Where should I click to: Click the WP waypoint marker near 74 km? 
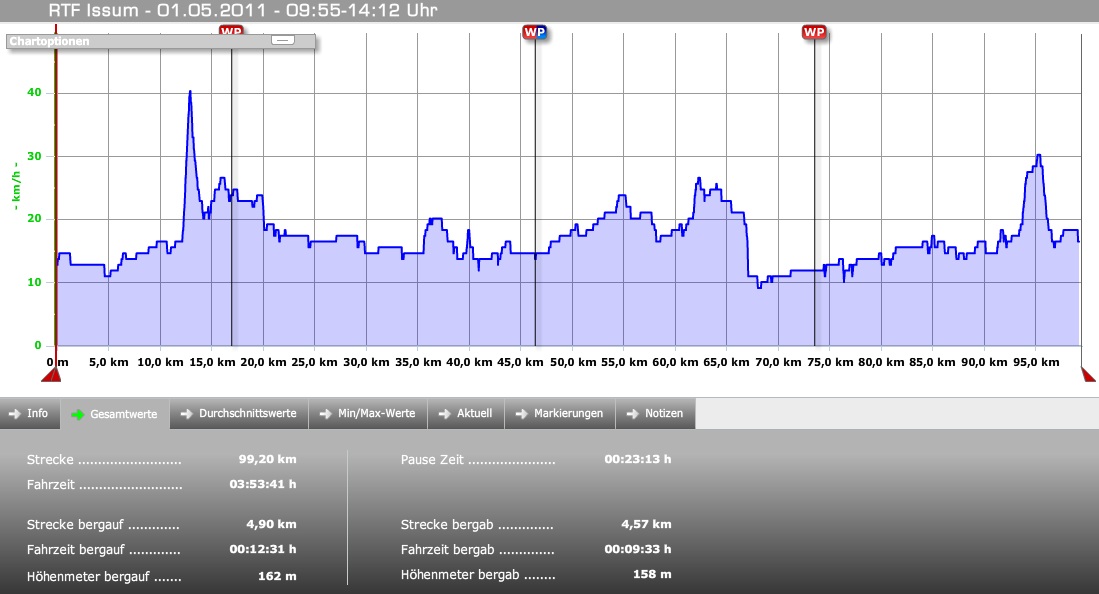814,32
